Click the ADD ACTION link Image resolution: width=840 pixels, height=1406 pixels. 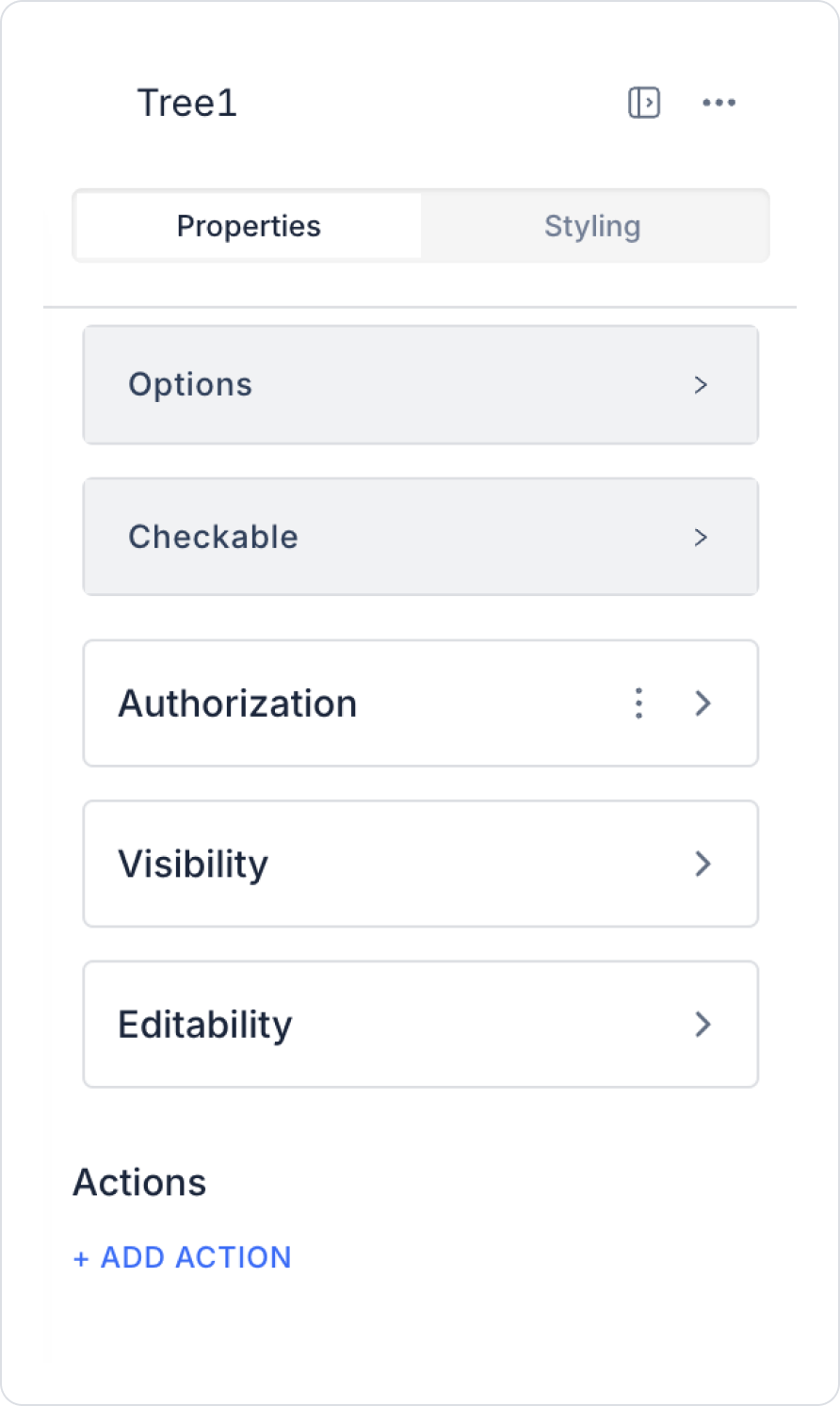(x=196, y=1257)
